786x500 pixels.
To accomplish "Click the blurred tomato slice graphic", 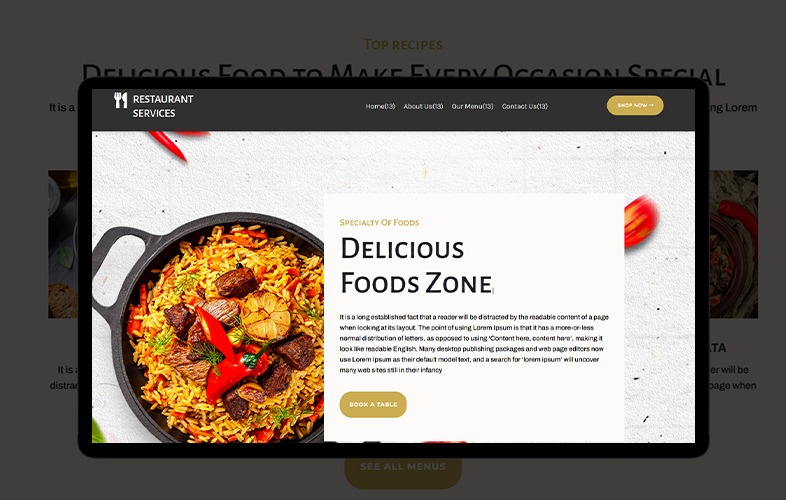I will (x=640, y=221).
